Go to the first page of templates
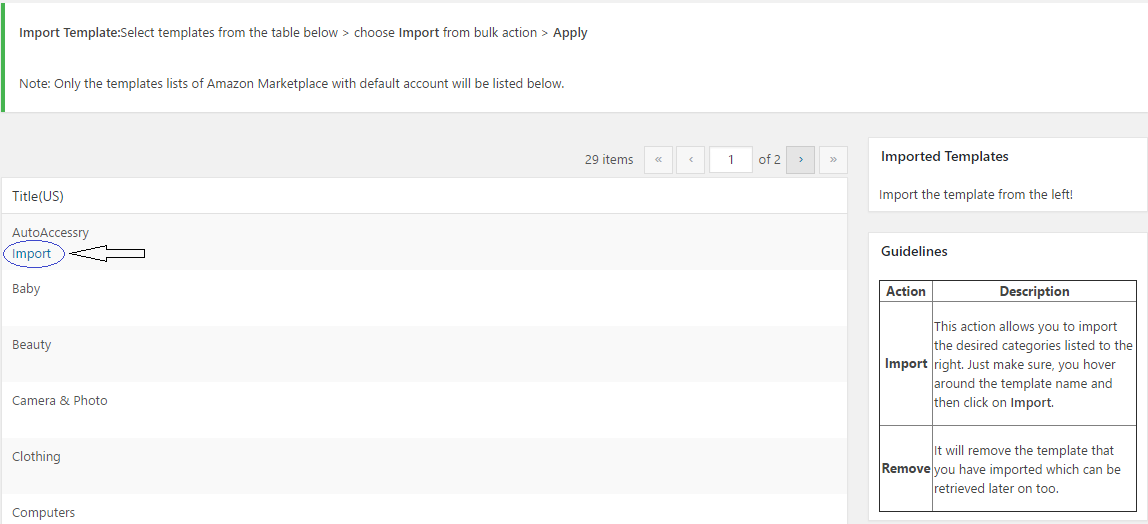 [658, 160]
